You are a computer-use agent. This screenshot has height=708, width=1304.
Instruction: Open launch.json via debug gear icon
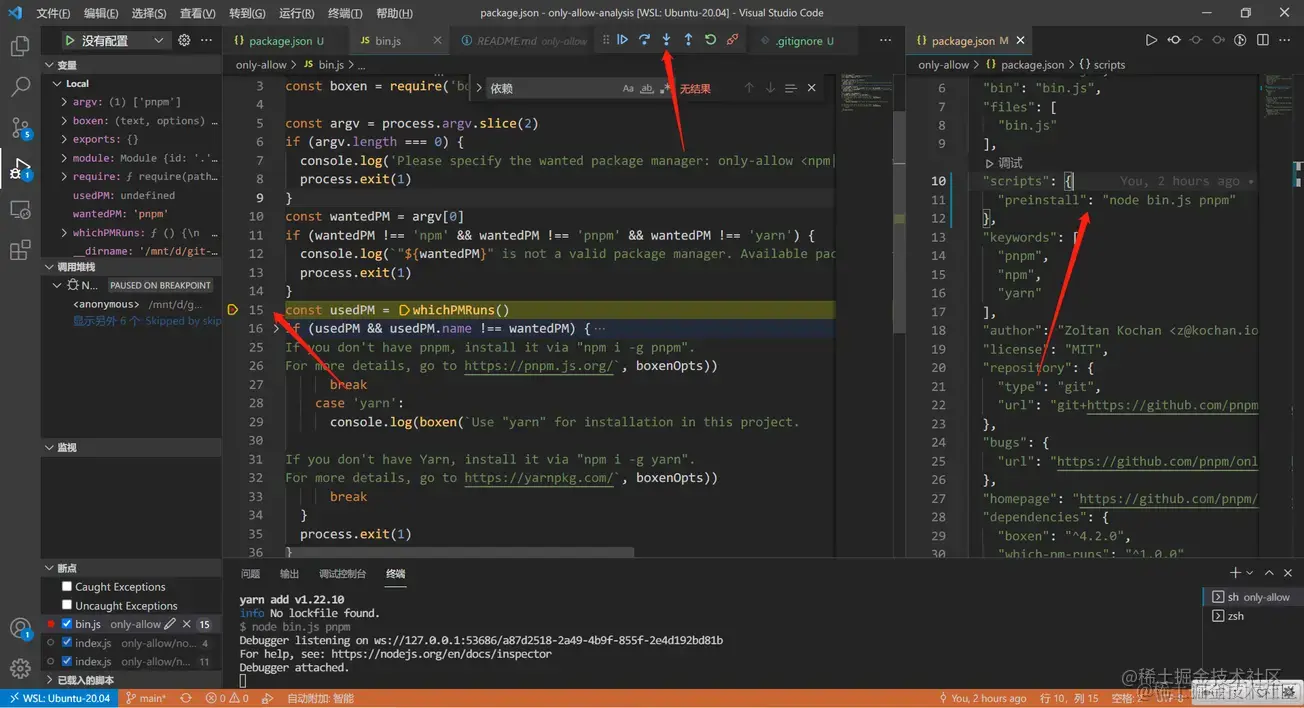pos(184,41)
